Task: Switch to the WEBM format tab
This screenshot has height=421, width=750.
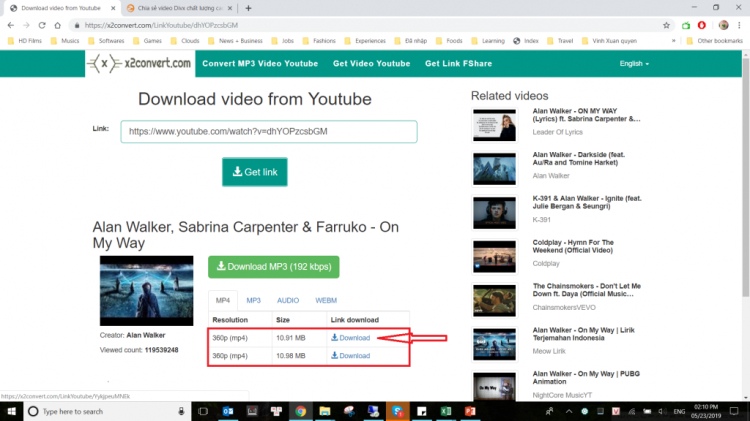Action: [x=326, y=300]
